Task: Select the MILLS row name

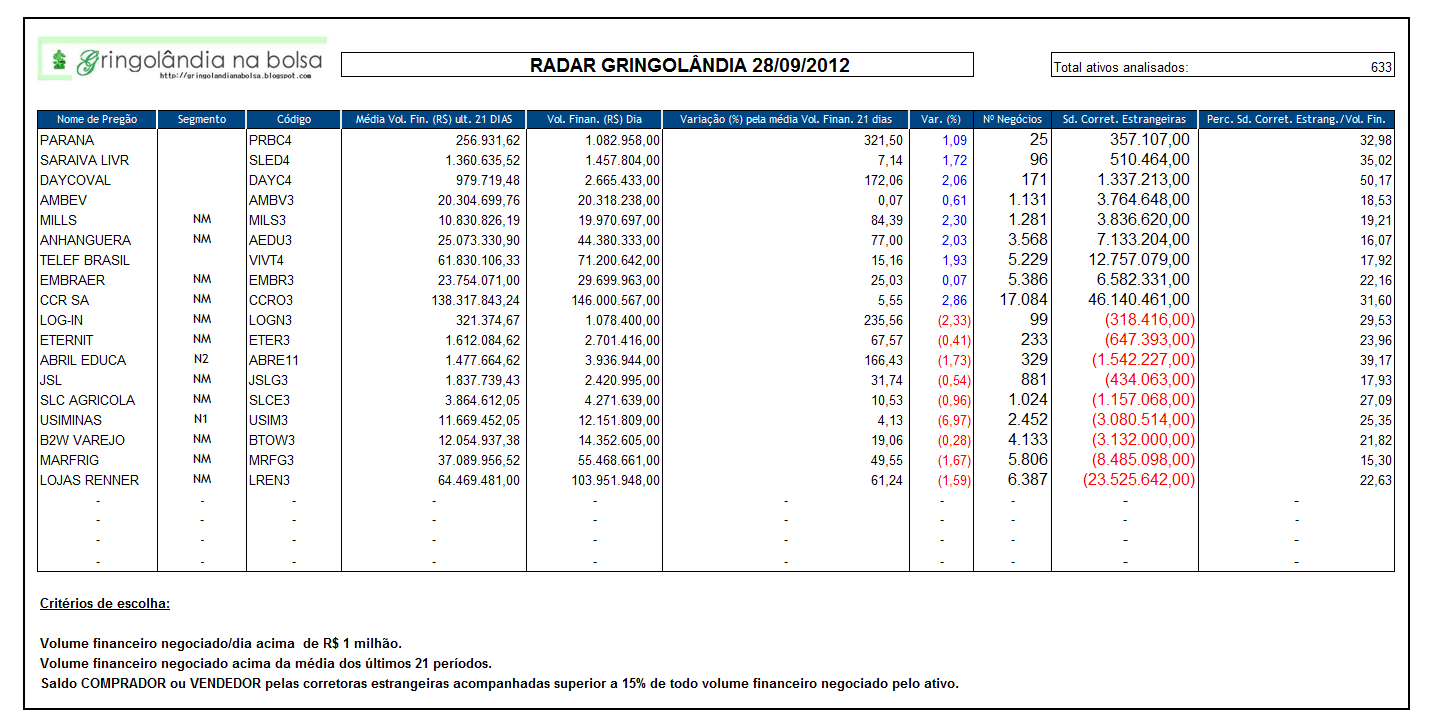Action: click(59, 220)
